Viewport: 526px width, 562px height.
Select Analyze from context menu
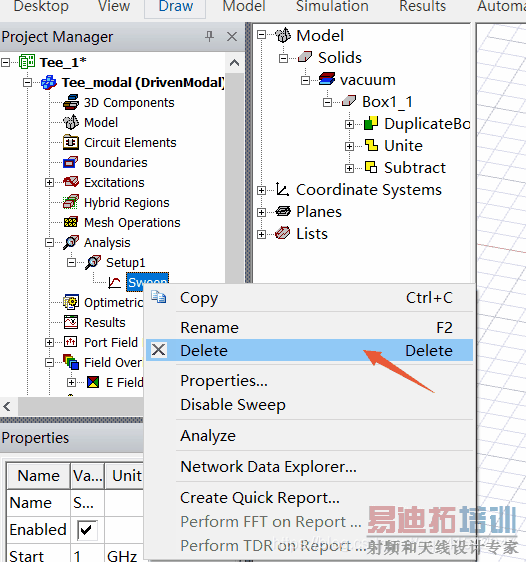pos(310,435)
